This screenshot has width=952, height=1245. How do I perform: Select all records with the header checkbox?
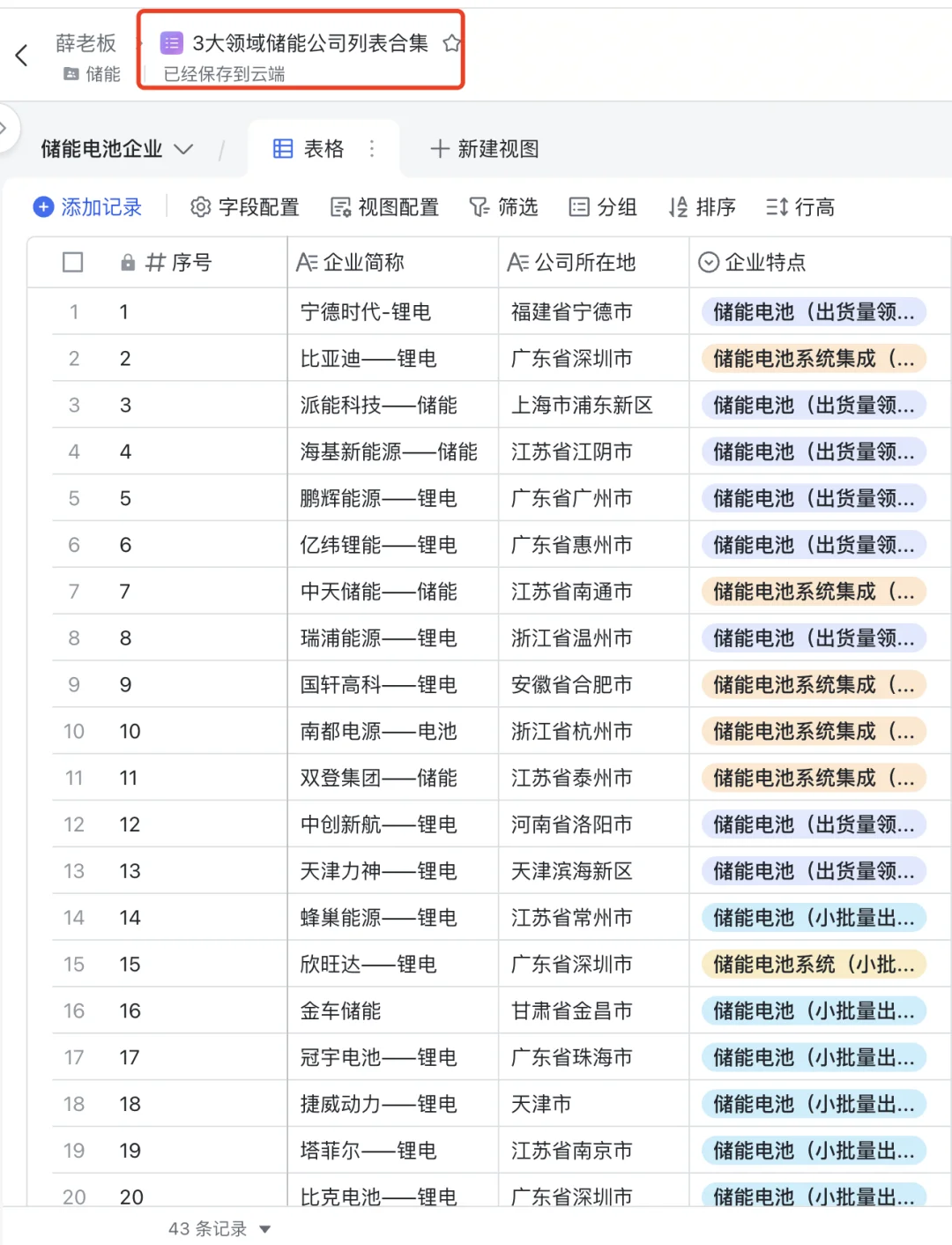pyautogui.click(x=72, y=262)
